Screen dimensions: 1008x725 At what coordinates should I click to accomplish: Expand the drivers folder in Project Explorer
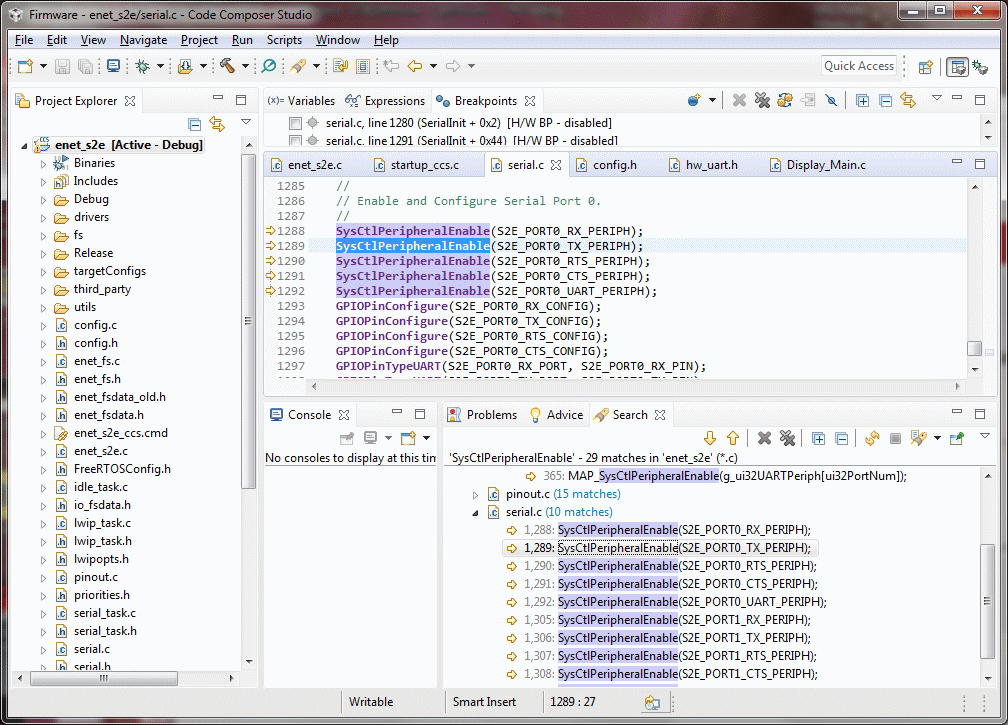(43, 217)
